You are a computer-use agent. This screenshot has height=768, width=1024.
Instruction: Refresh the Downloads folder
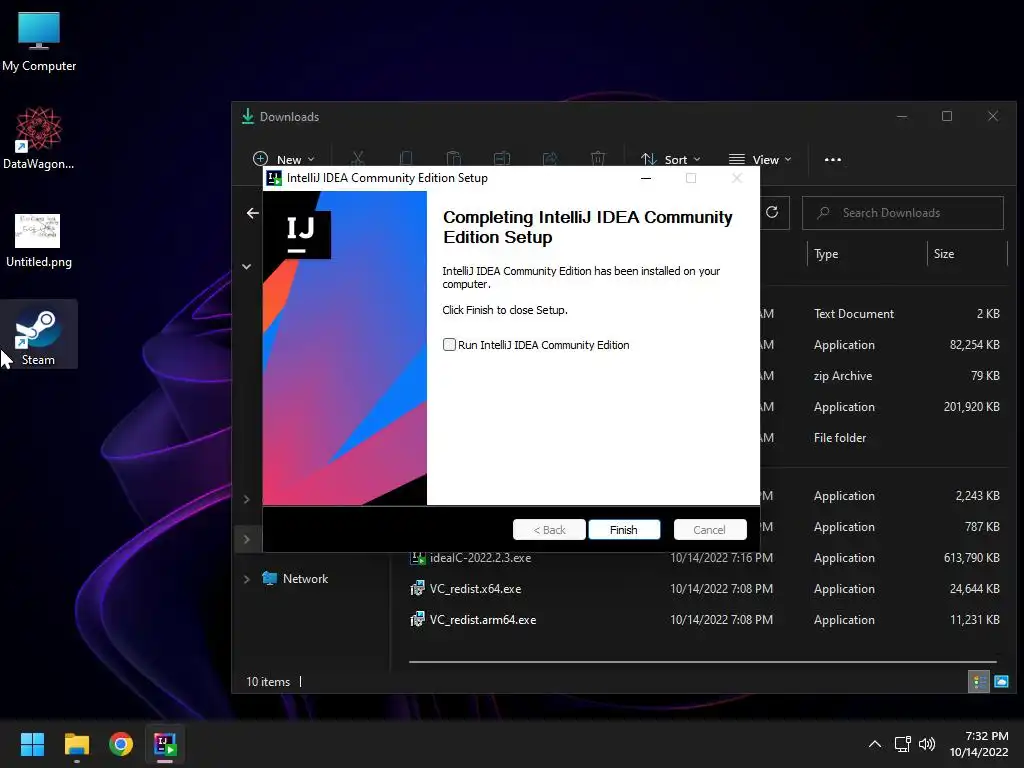click(772, 212)
